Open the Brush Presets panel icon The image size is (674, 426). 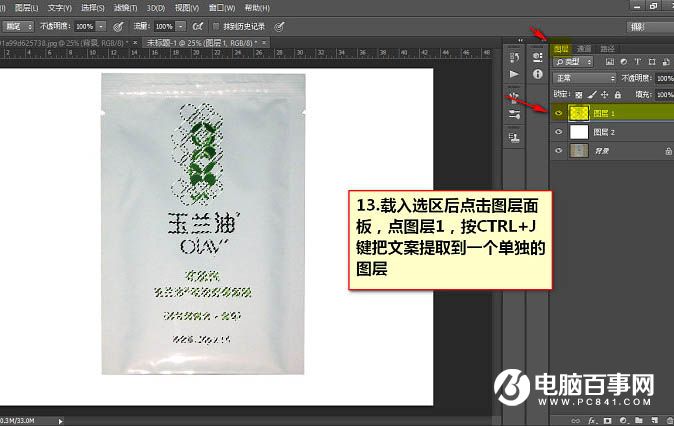(514, 114)
